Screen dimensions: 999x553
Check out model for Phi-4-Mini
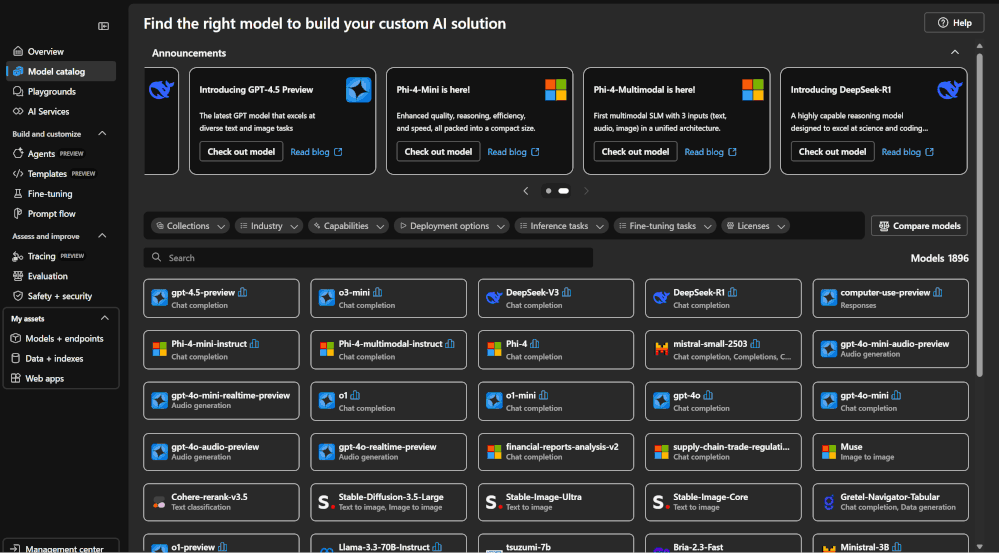point(438,152)
